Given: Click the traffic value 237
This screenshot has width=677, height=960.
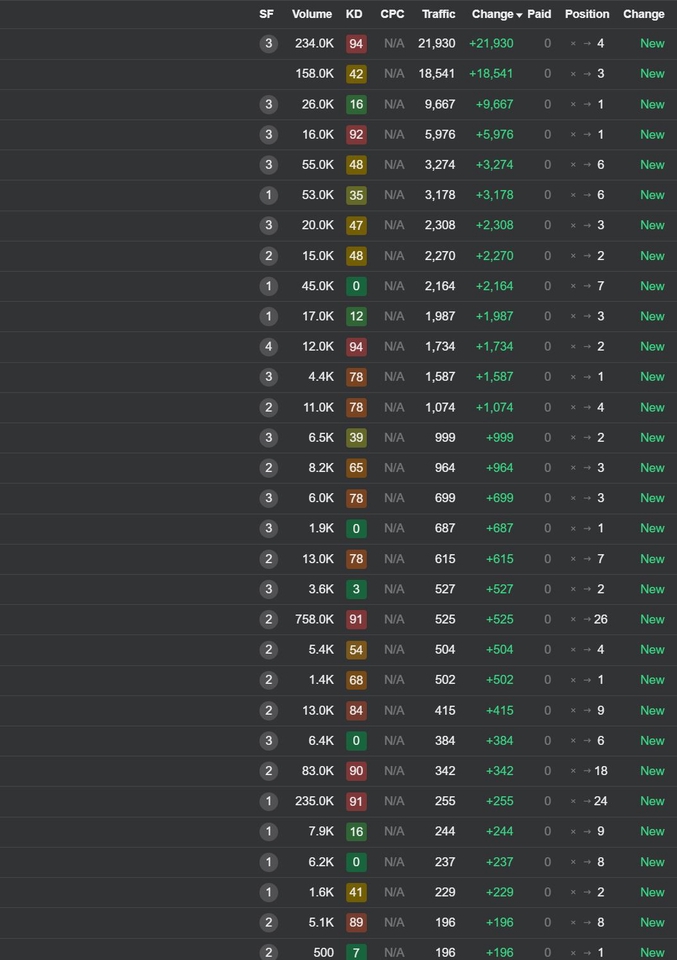Looking at the screenshot, I should [445, 861].
